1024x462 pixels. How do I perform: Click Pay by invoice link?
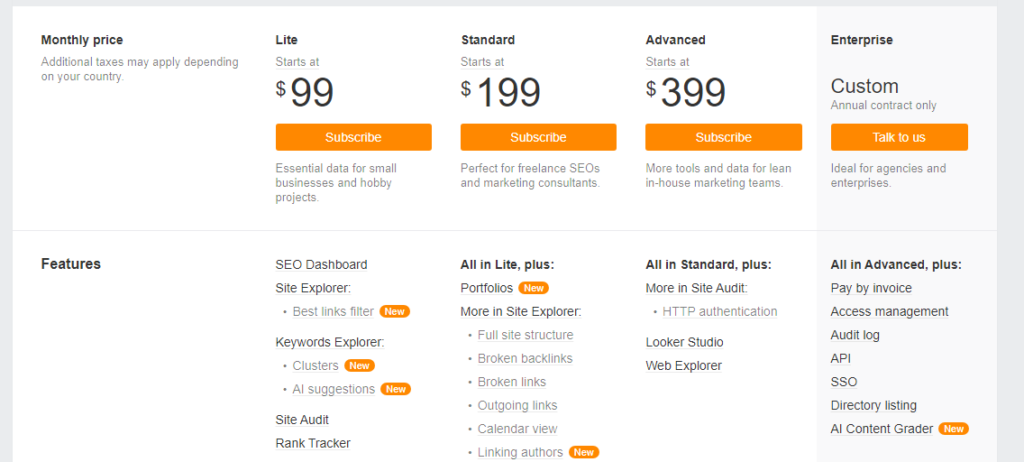(871, 288)
